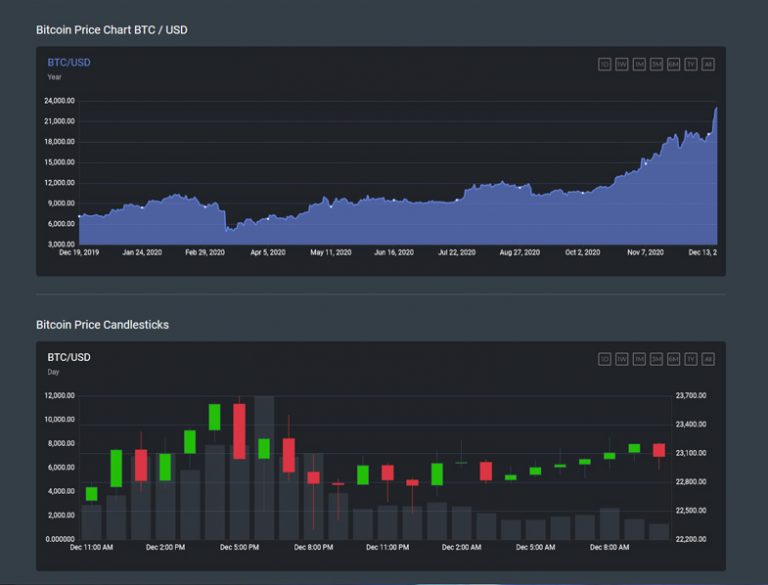
Task: Click the 24,000.00 y-axis label
Action: point(59,101)
